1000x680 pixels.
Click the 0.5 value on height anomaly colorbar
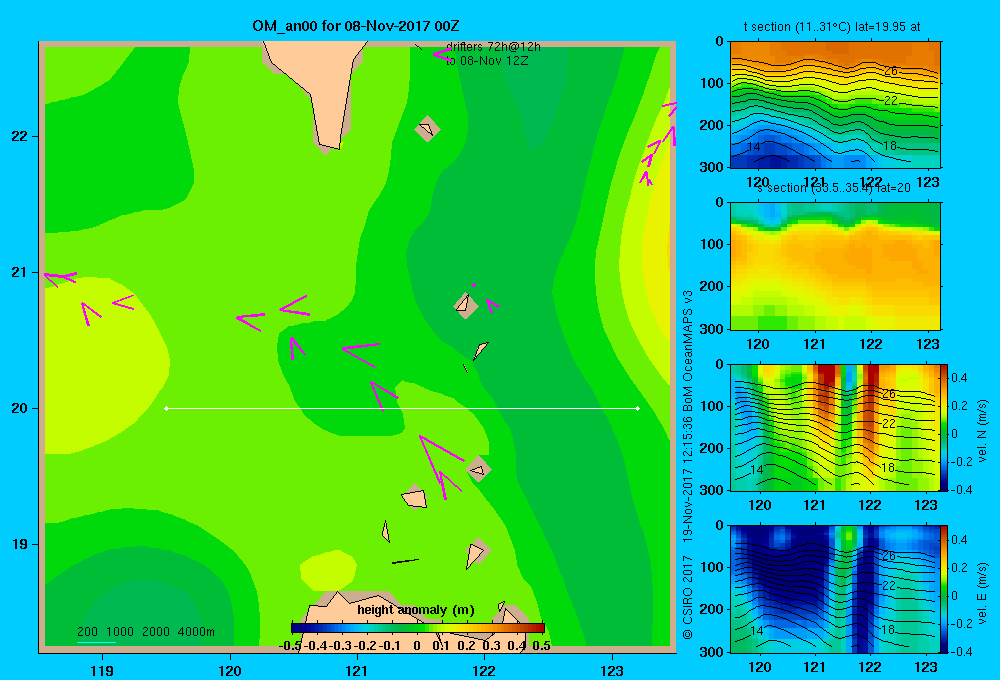tap(541, 646)
